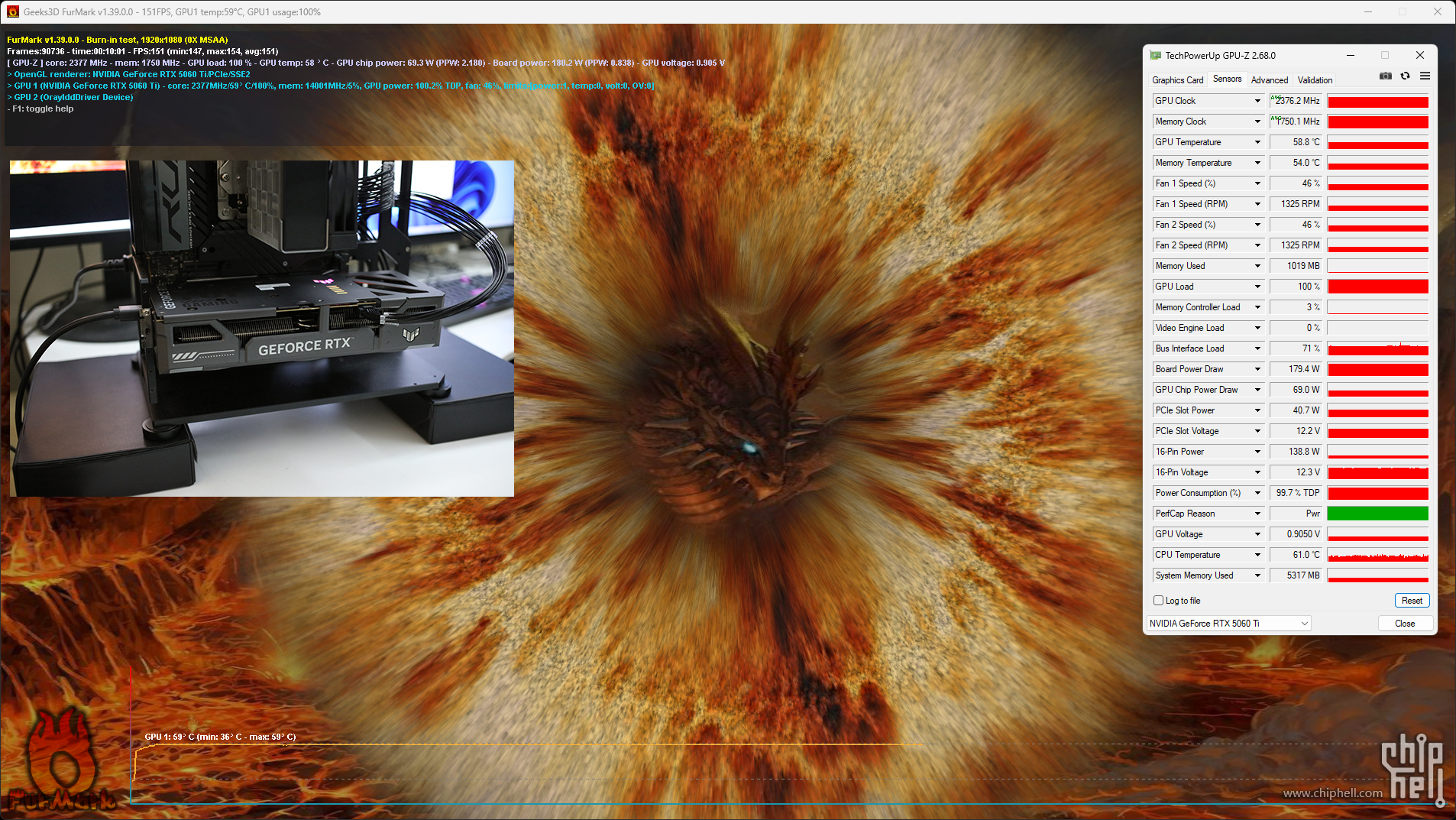
Task: Open the Validation tab
Action: pyautogui.click(x=1315, y=80)
